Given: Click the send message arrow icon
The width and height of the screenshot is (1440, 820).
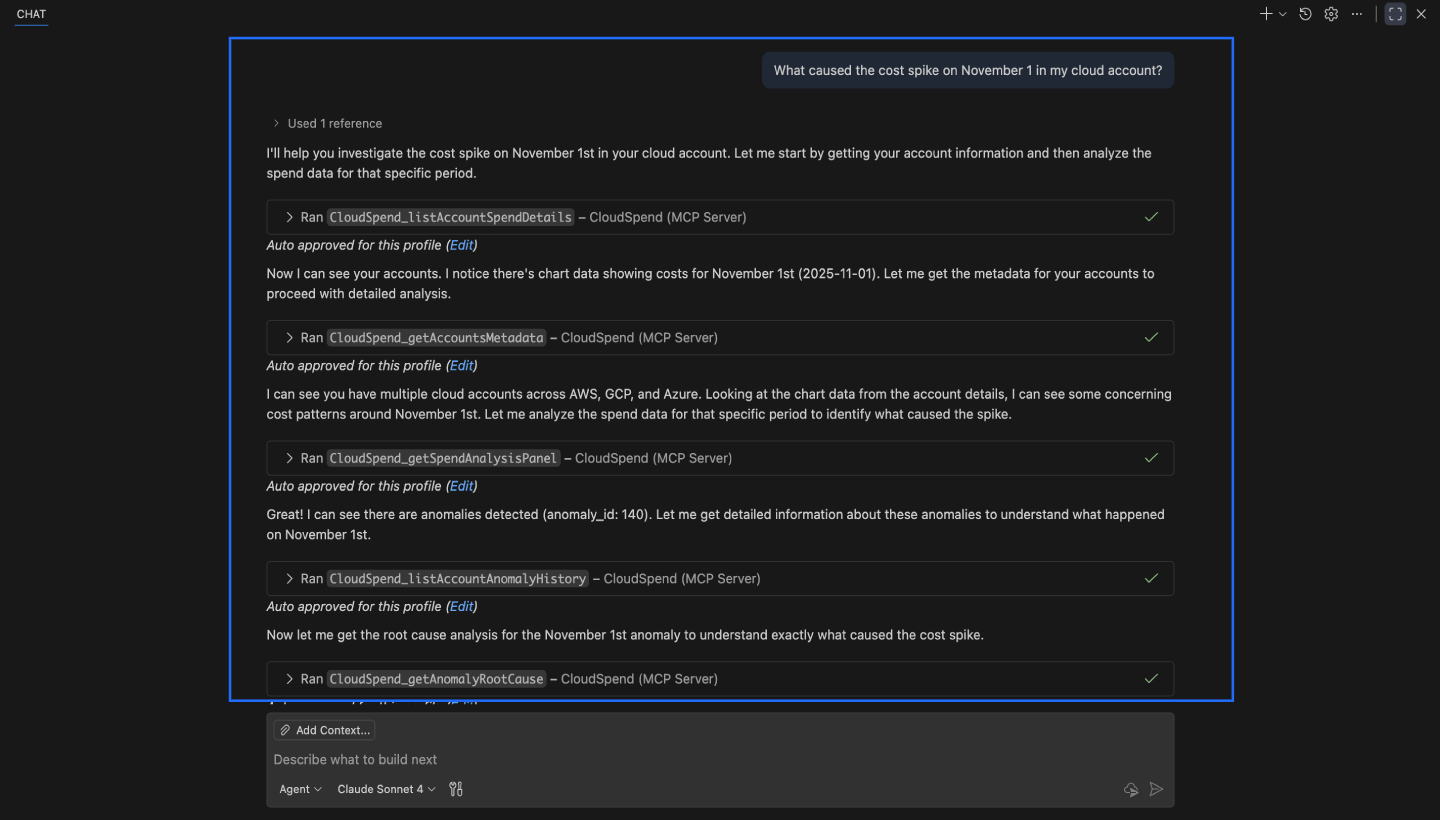Looking at the screenshot, I should 1156,789.
